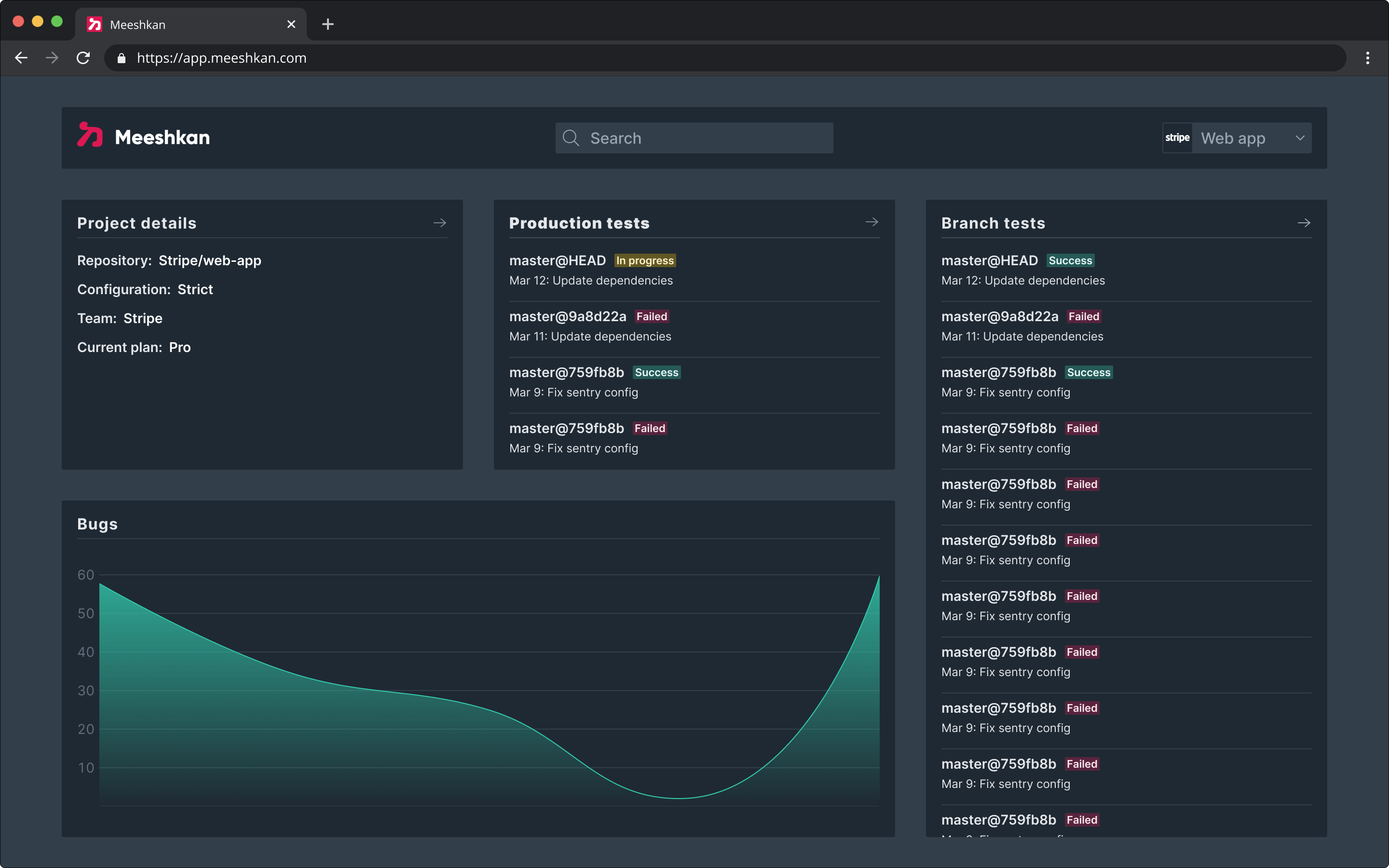The height and width of the screenshot is (868, 1389).
Task: Open Branch tests via its arrow icon
Action: pos(1304,223)
